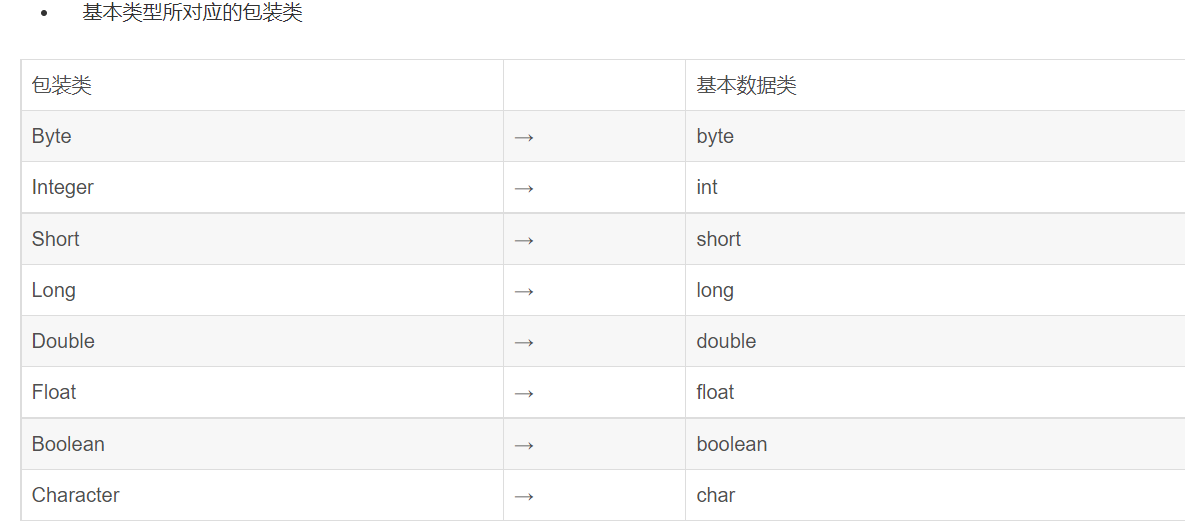Click the arrow in the Integer row

coord(524,189)
